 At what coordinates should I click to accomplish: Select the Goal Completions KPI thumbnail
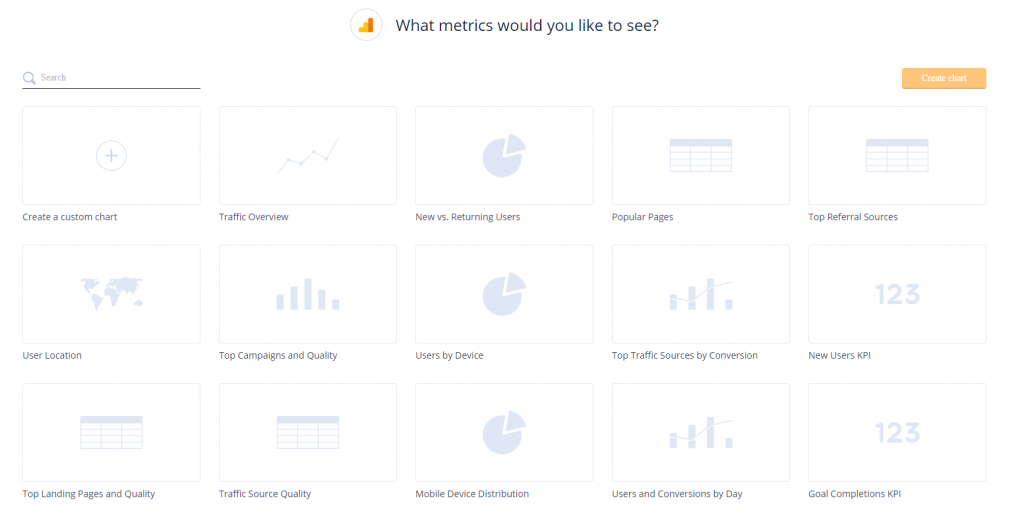click(x=897, y=432)
